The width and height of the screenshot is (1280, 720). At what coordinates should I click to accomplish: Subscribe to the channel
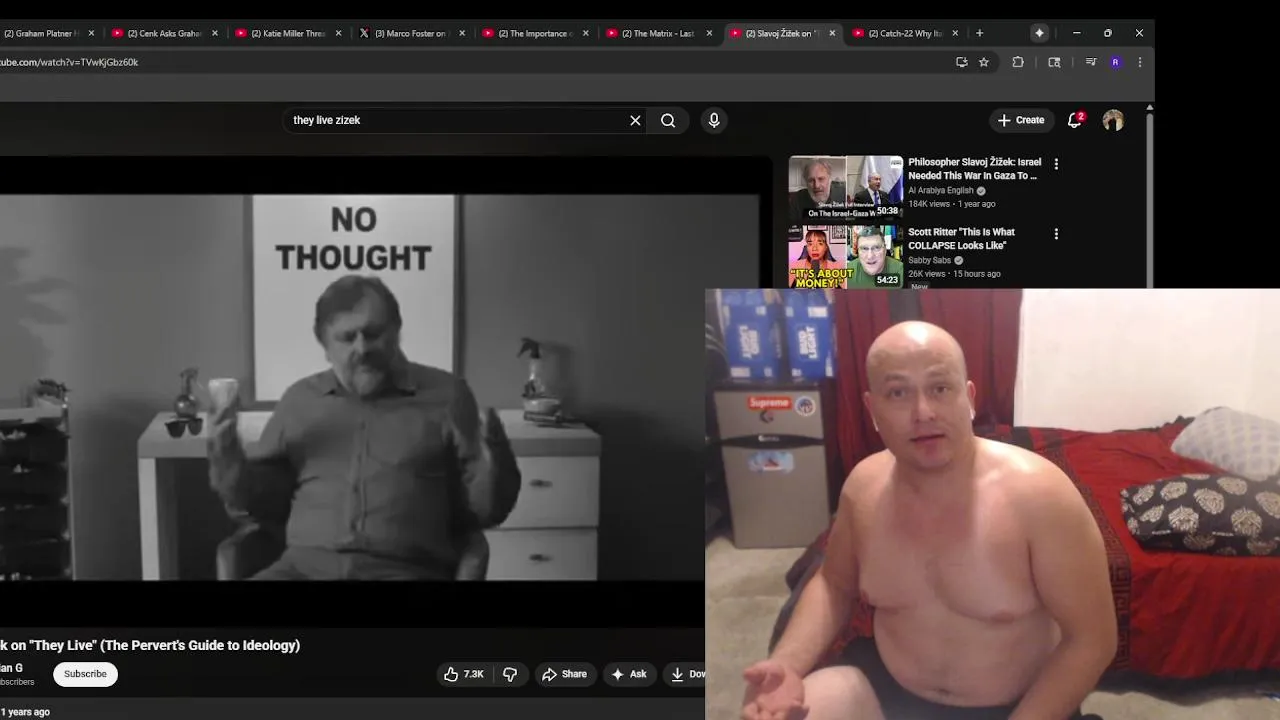pos(85,674)
